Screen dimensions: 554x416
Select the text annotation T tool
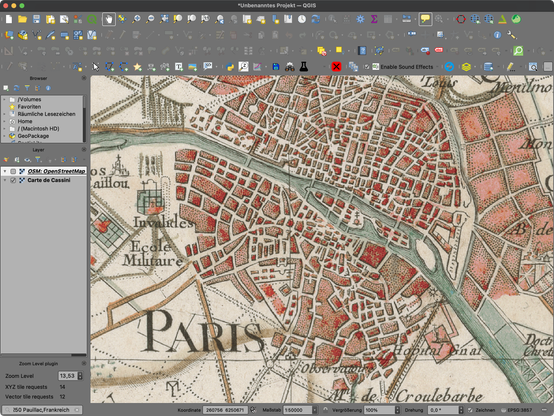179,66
